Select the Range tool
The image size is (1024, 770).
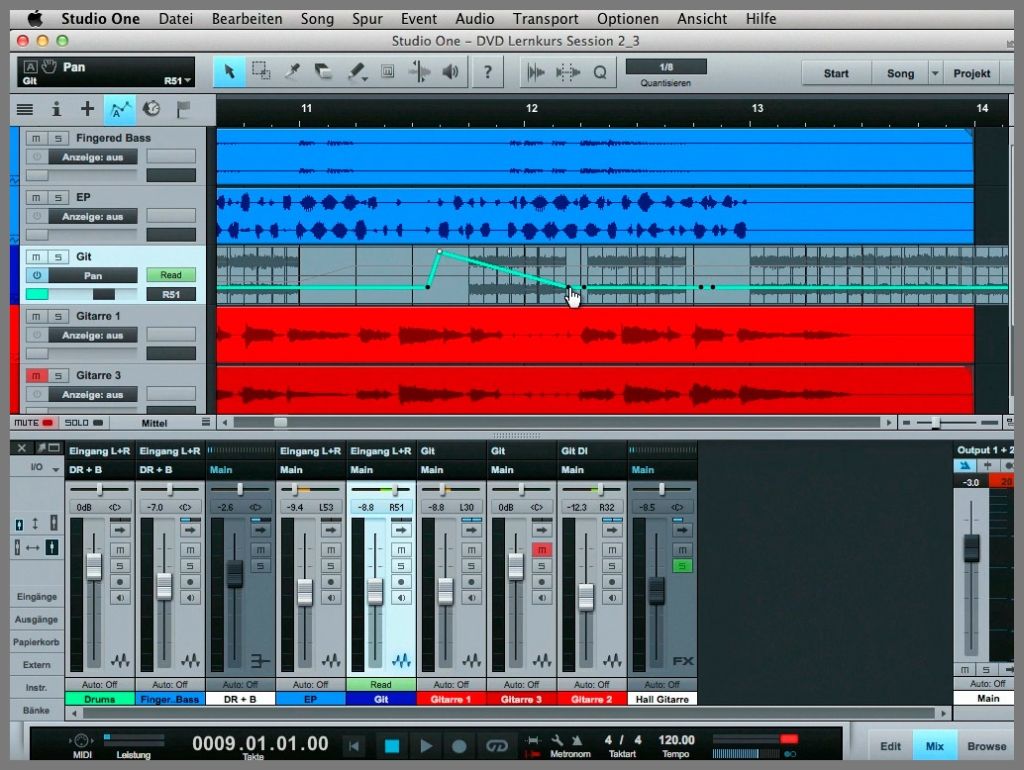pos(261,71)
